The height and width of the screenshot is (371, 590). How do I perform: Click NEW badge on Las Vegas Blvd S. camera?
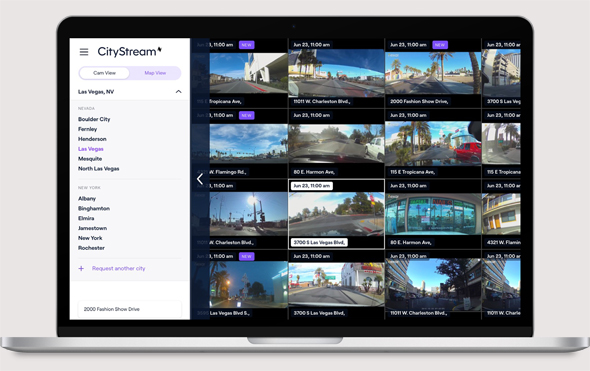[246, 256]
